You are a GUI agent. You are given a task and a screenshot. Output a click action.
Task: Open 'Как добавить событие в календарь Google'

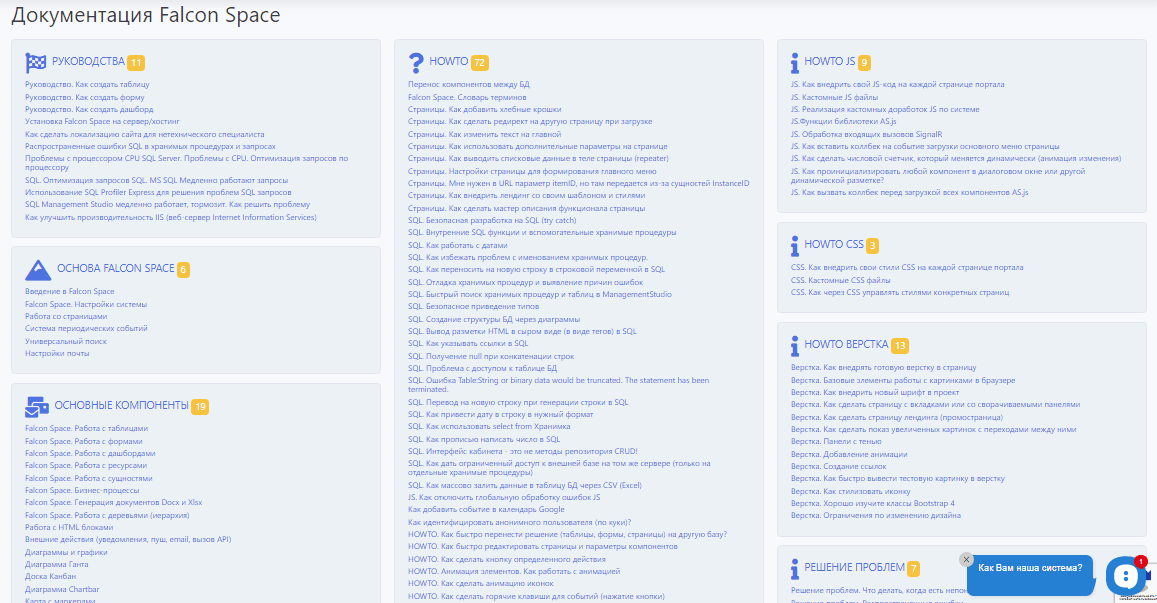click(486, 509)
